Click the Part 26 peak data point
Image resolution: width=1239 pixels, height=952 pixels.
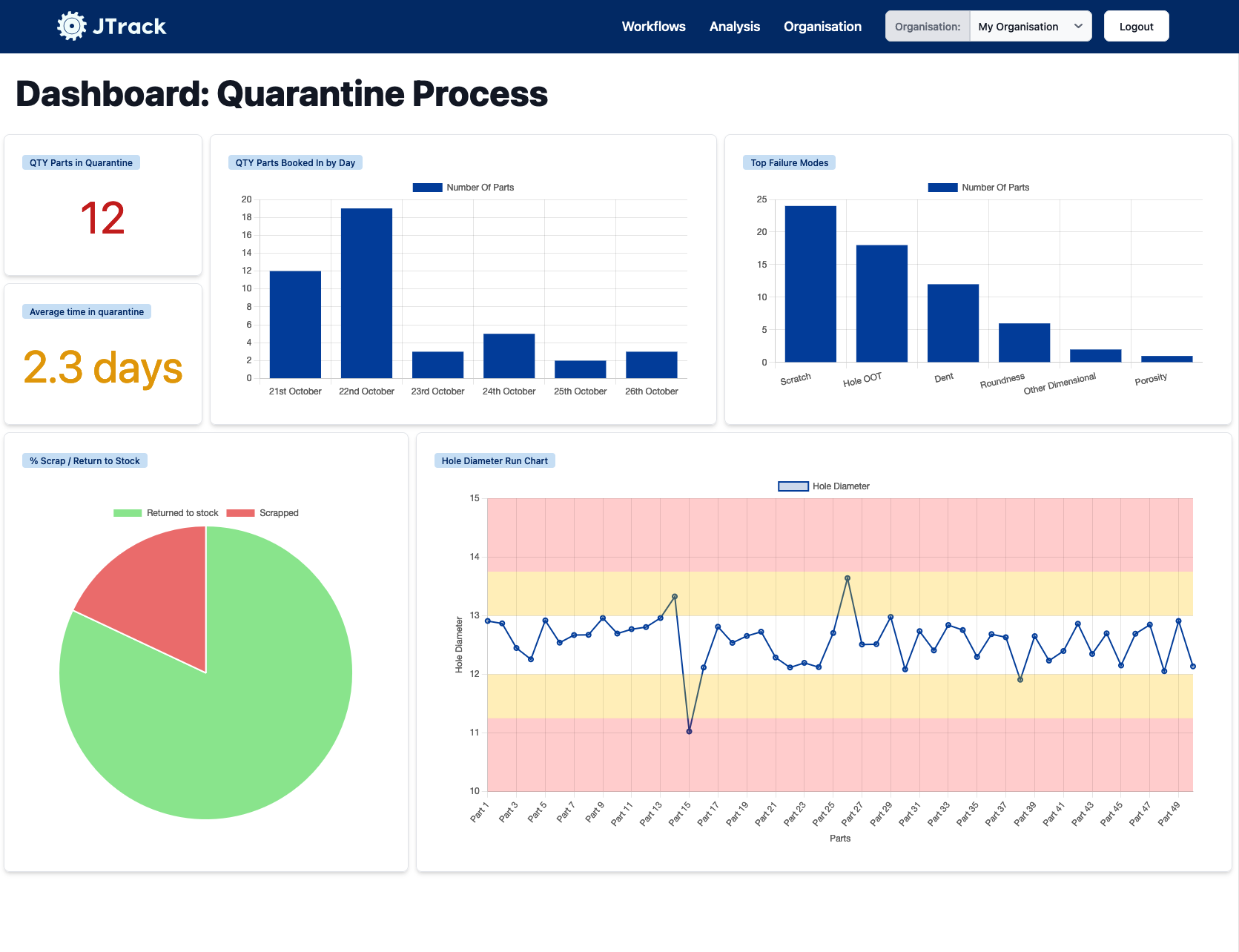pyautogui.click(x=848, y=578)
